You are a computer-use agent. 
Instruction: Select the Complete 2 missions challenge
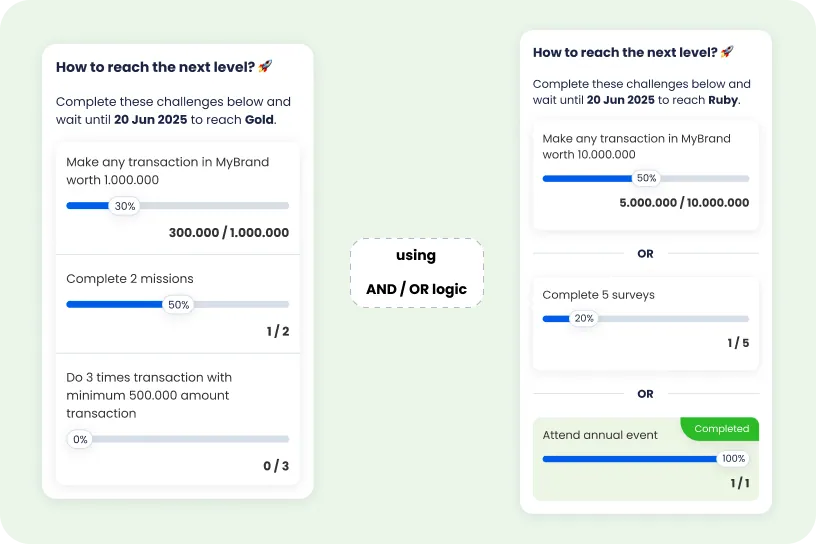pyautogui.click(x=178, y=304)
